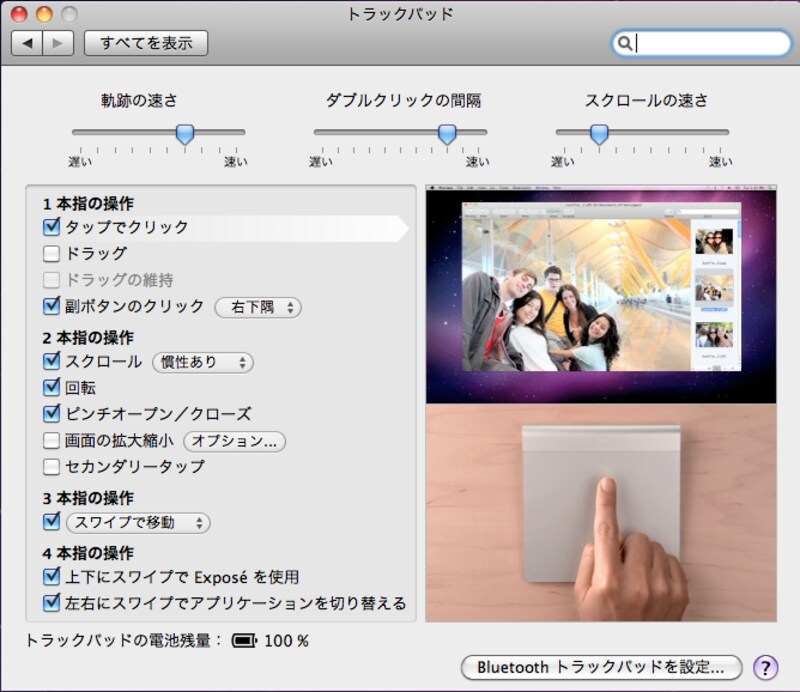
Task: Click the すべてを表示 button
Action: point(145,42)
